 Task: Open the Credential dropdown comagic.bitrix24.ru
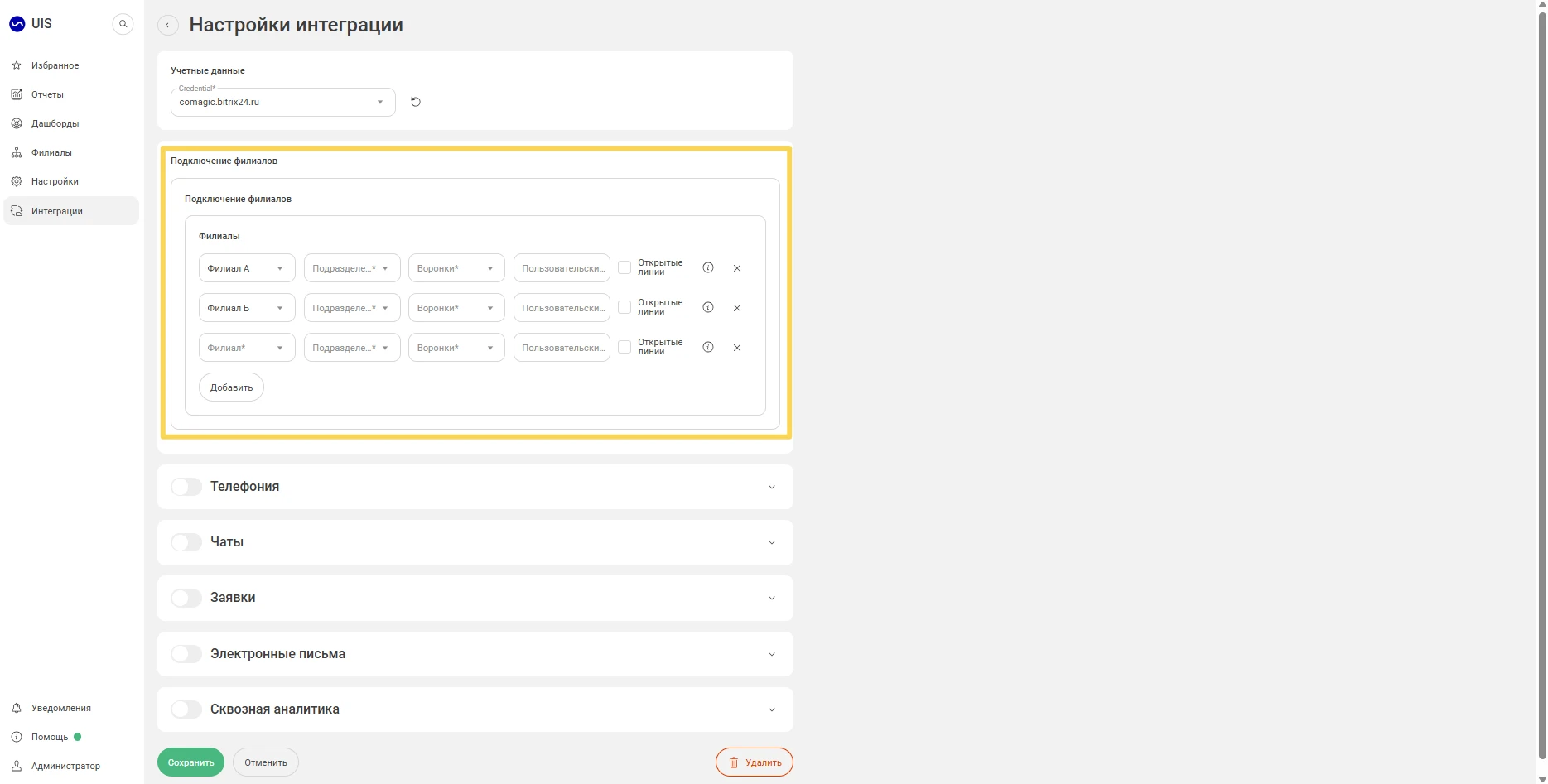(x=283, y=102)
